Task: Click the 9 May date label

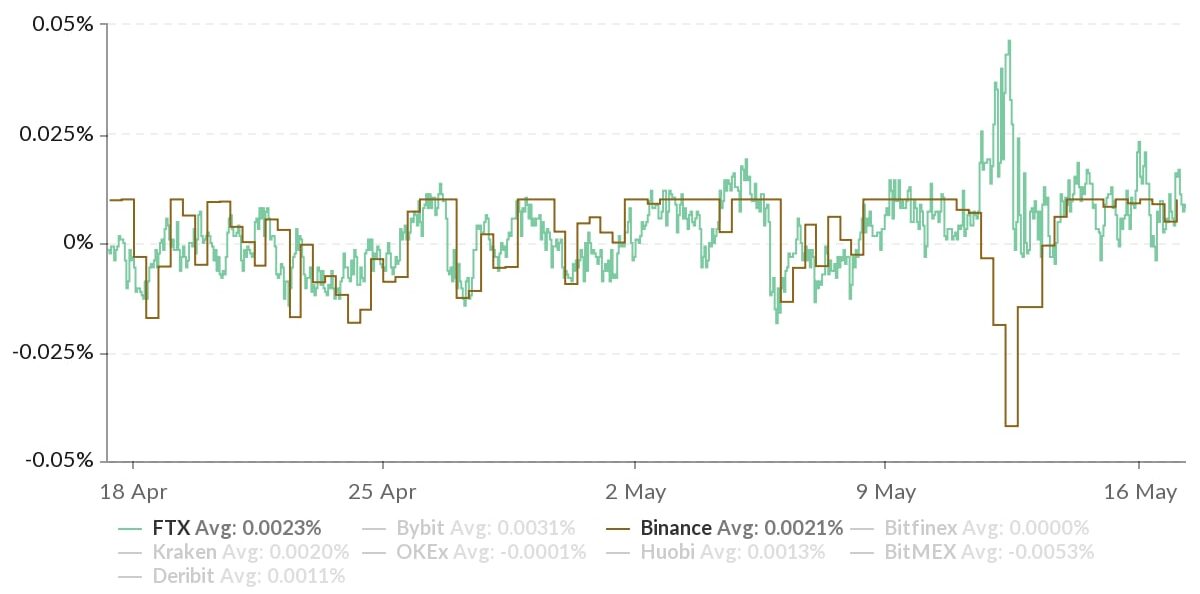Action: pyautogui.click(x=886, y=493)
